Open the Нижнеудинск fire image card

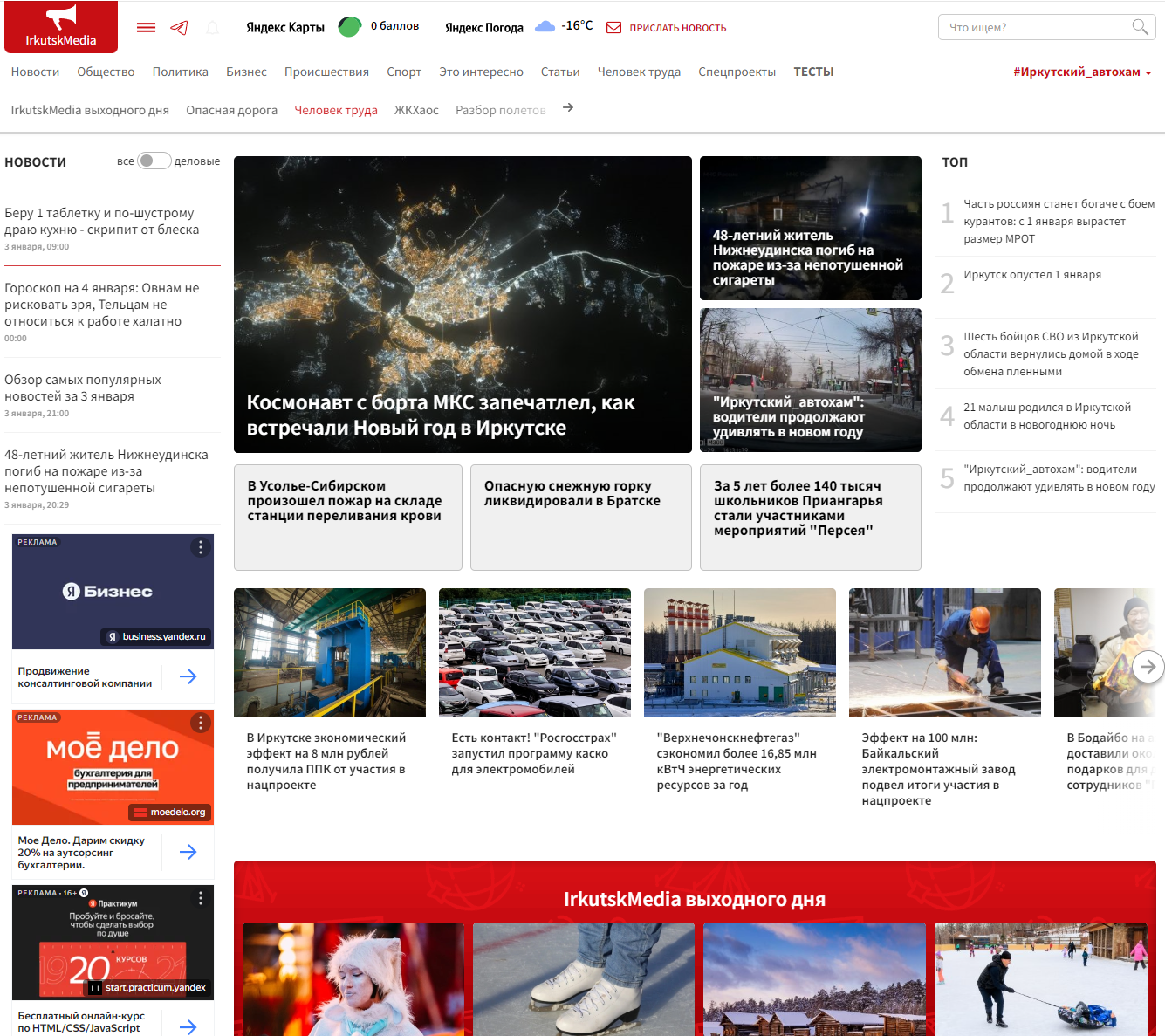pyautogui.click(x=811, y=228)
